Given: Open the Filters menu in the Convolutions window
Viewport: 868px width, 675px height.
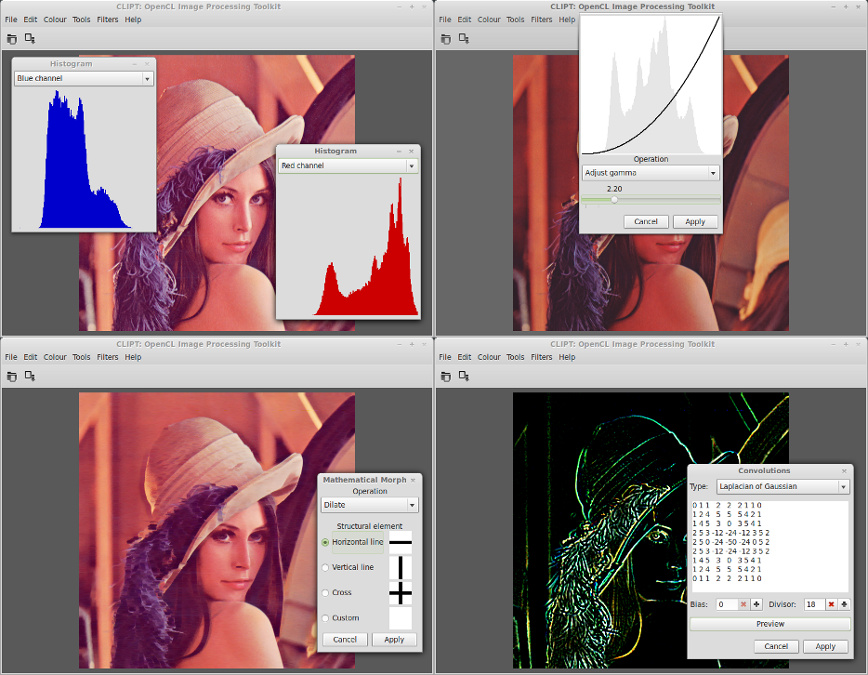Looking at the screenshot, I should pos(541,357).
